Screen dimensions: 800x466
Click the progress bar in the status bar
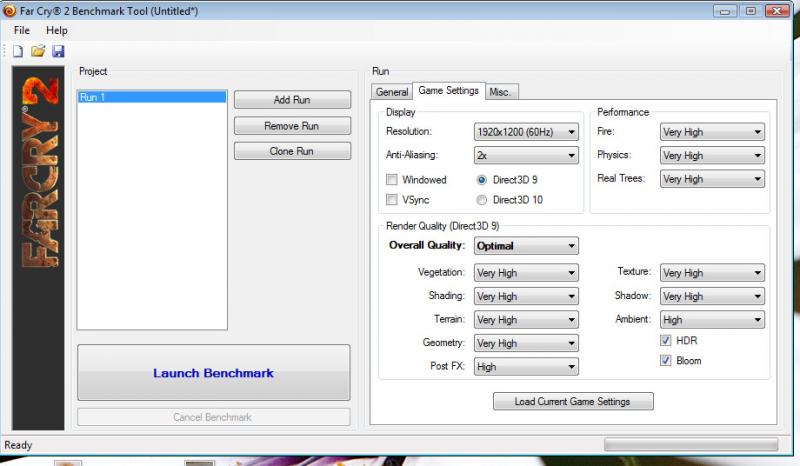691,445
